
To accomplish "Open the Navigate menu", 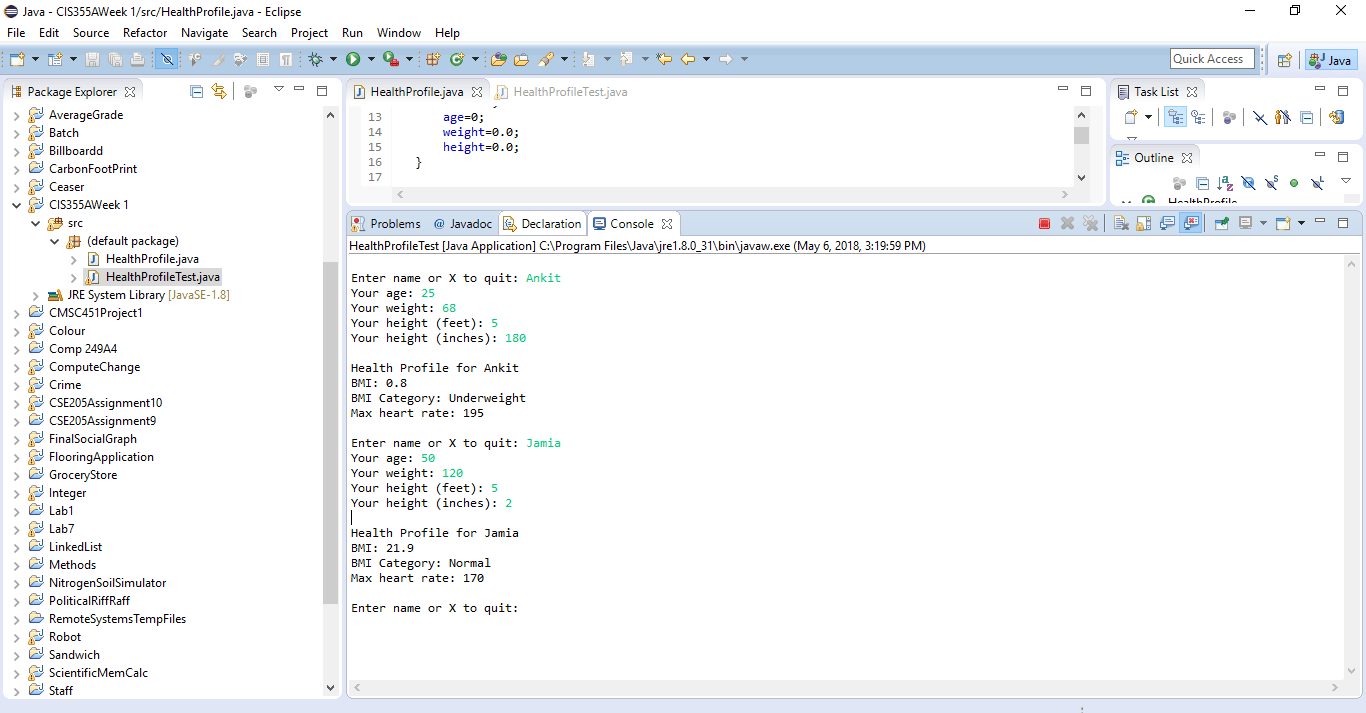I will pyautogui.click(x=205, y=32).
